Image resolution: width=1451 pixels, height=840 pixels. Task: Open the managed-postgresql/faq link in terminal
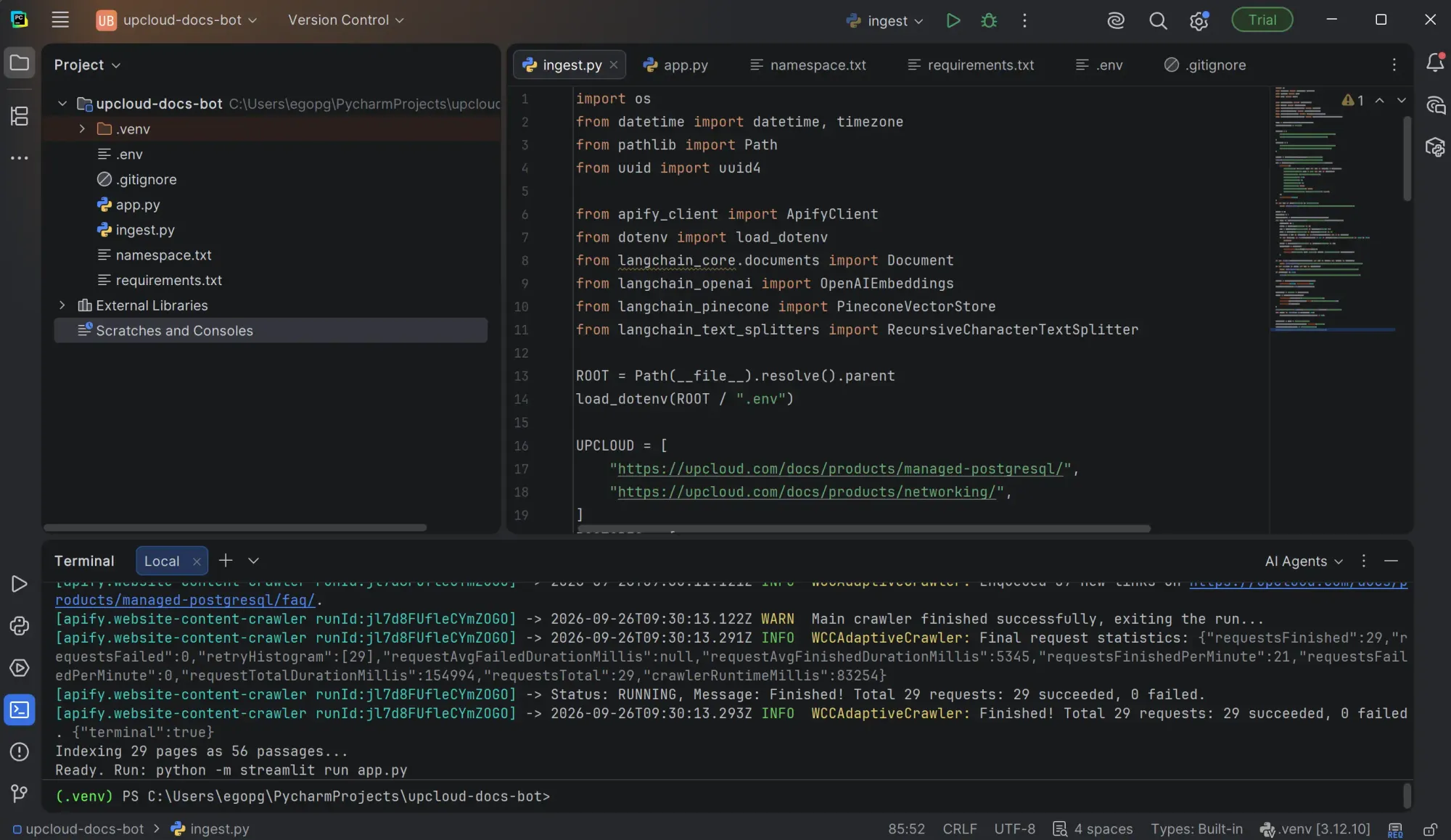[185, 601]
